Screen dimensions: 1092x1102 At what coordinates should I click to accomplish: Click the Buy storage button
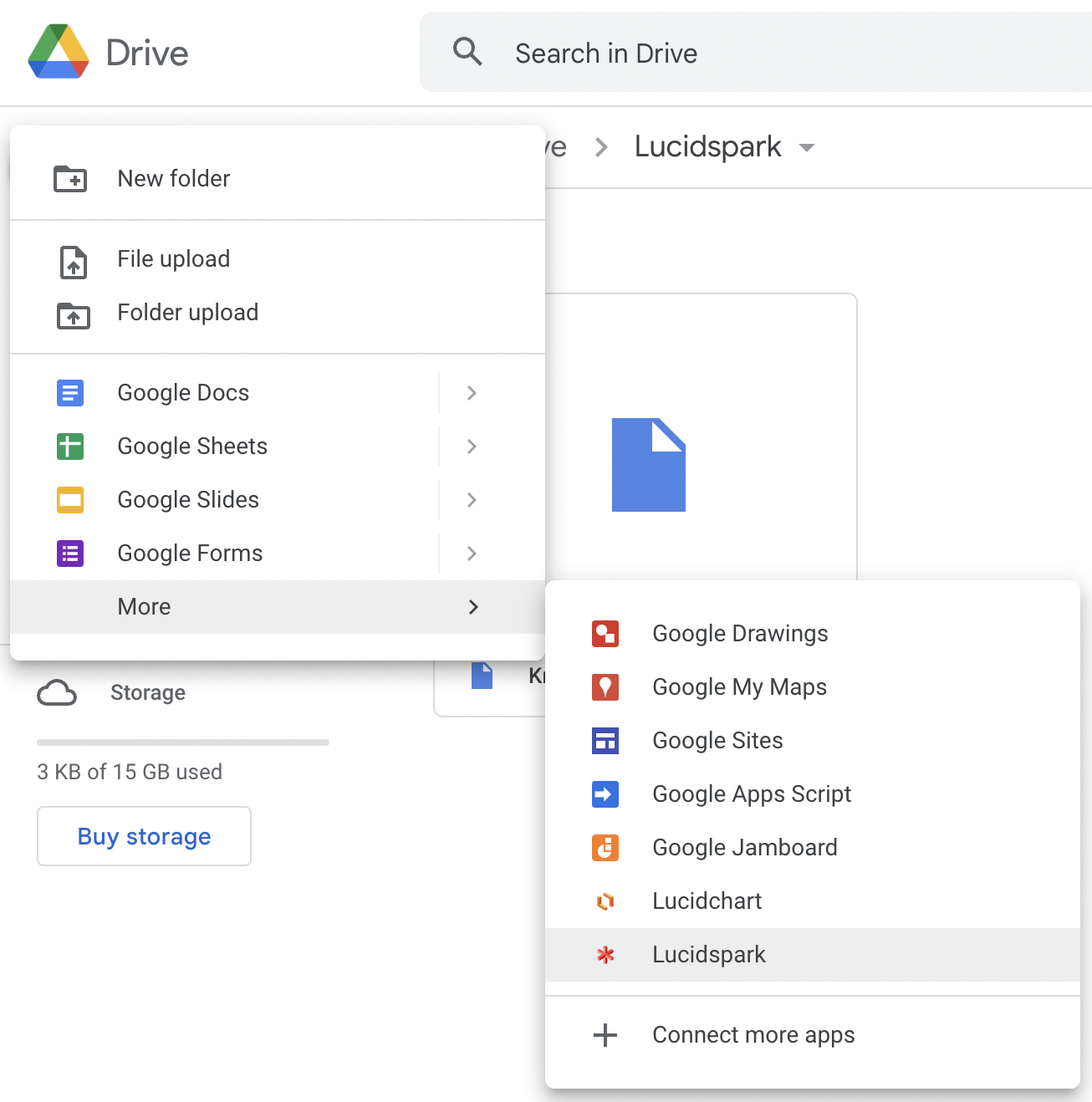pyautogui.click(x=144, y=836)
